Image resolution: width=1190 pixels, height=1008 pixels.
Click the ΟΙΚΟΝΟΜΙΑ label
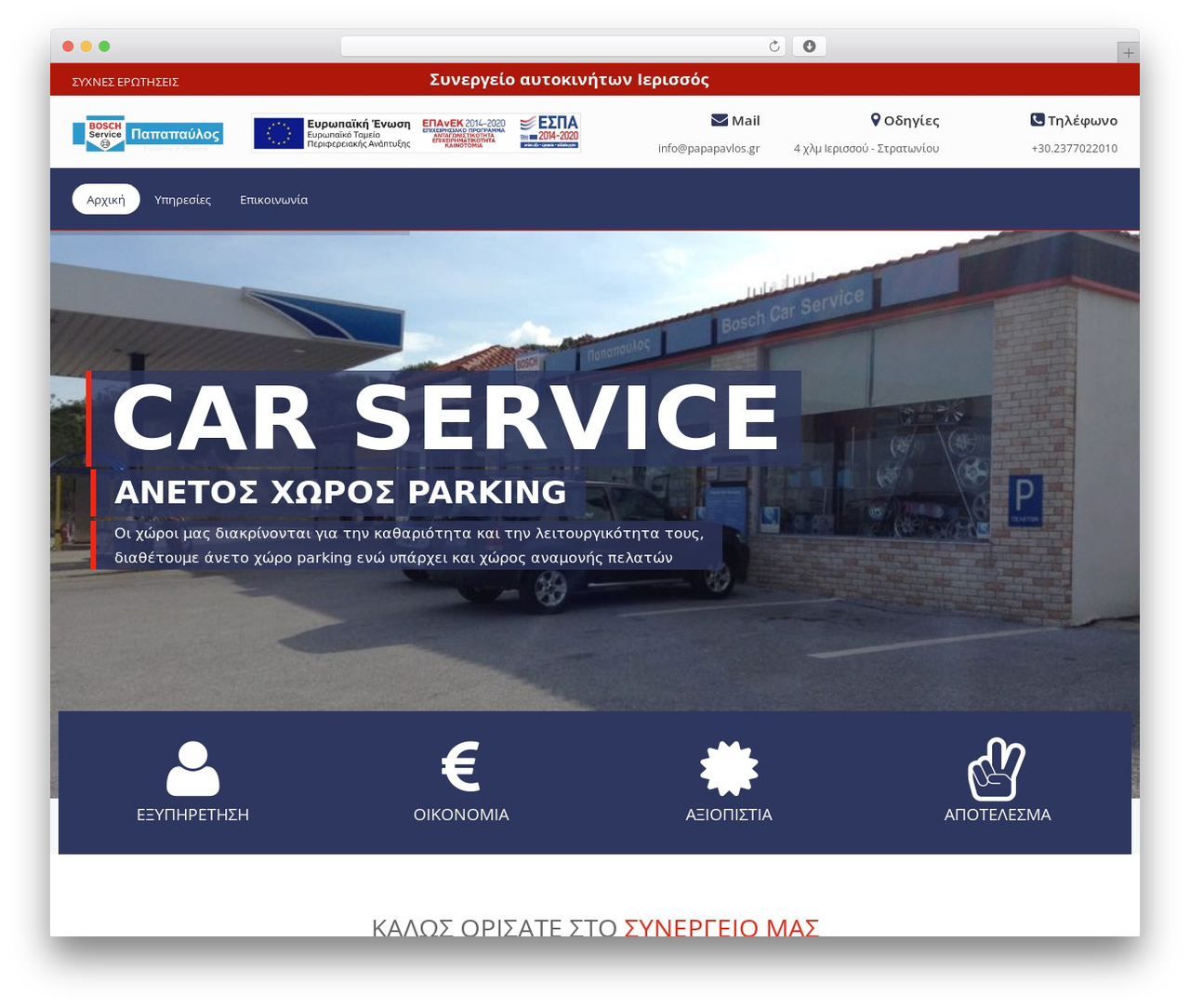coord(461,815)
